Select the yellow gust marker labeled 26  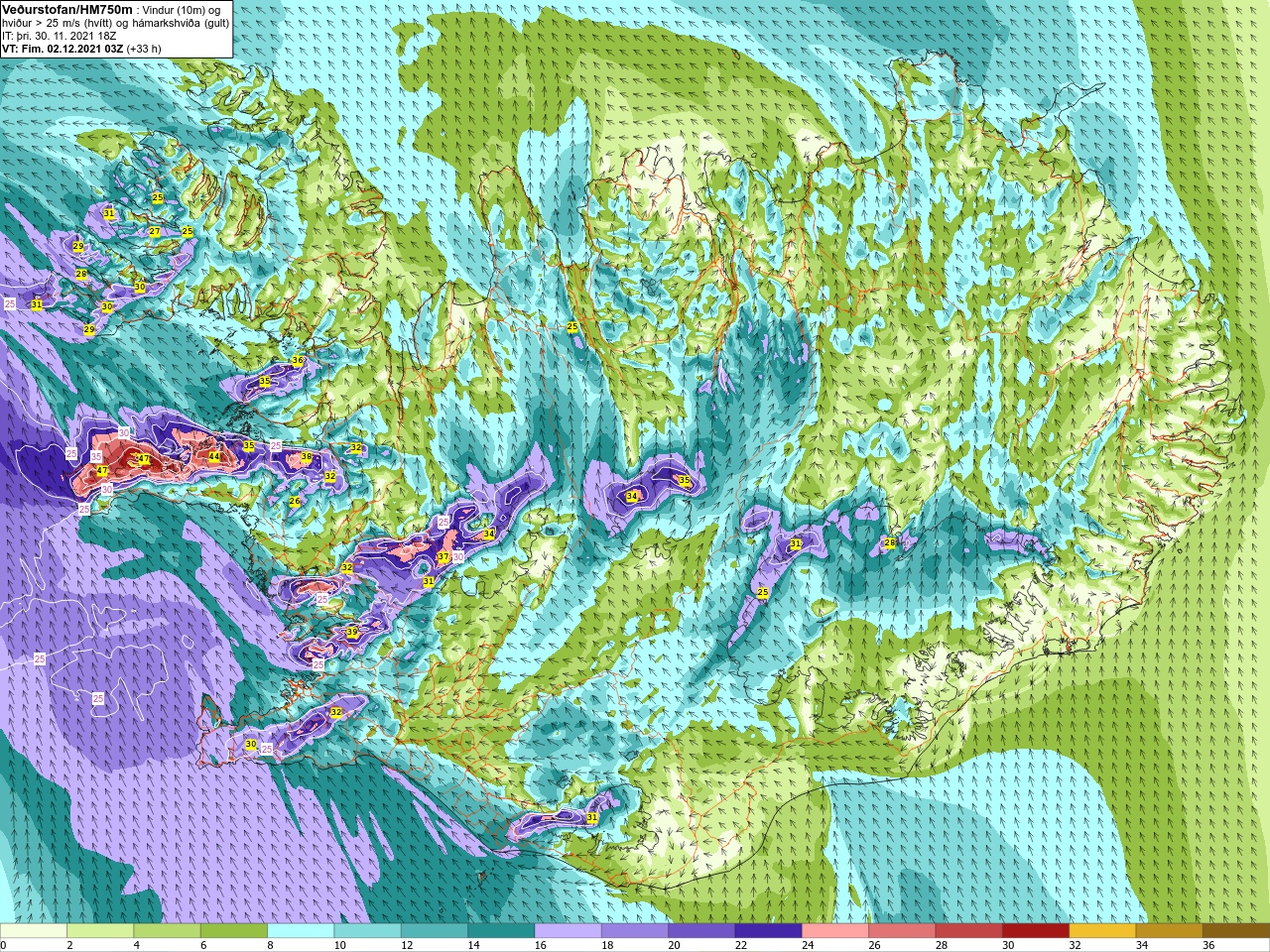pos(295,502)
